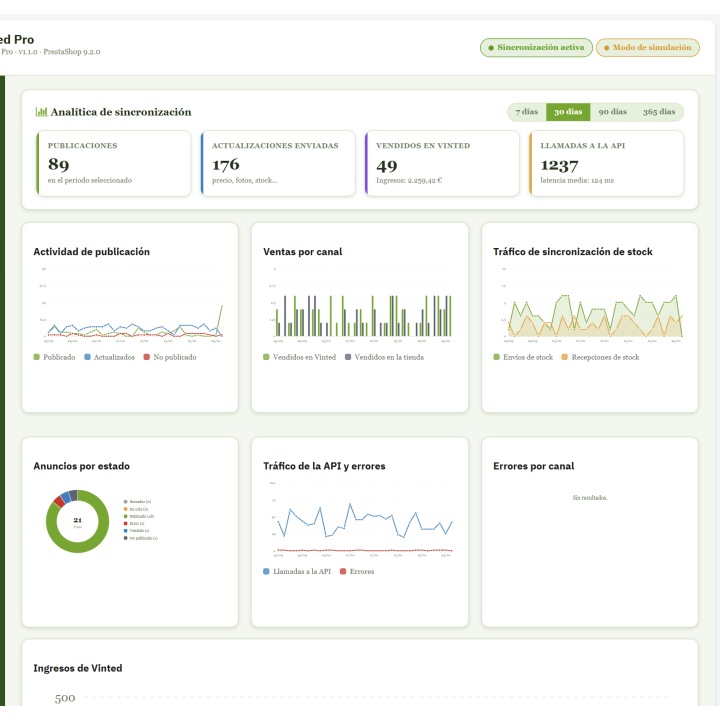Click the '500' axis label in Ingresos chart

[65, 698]
